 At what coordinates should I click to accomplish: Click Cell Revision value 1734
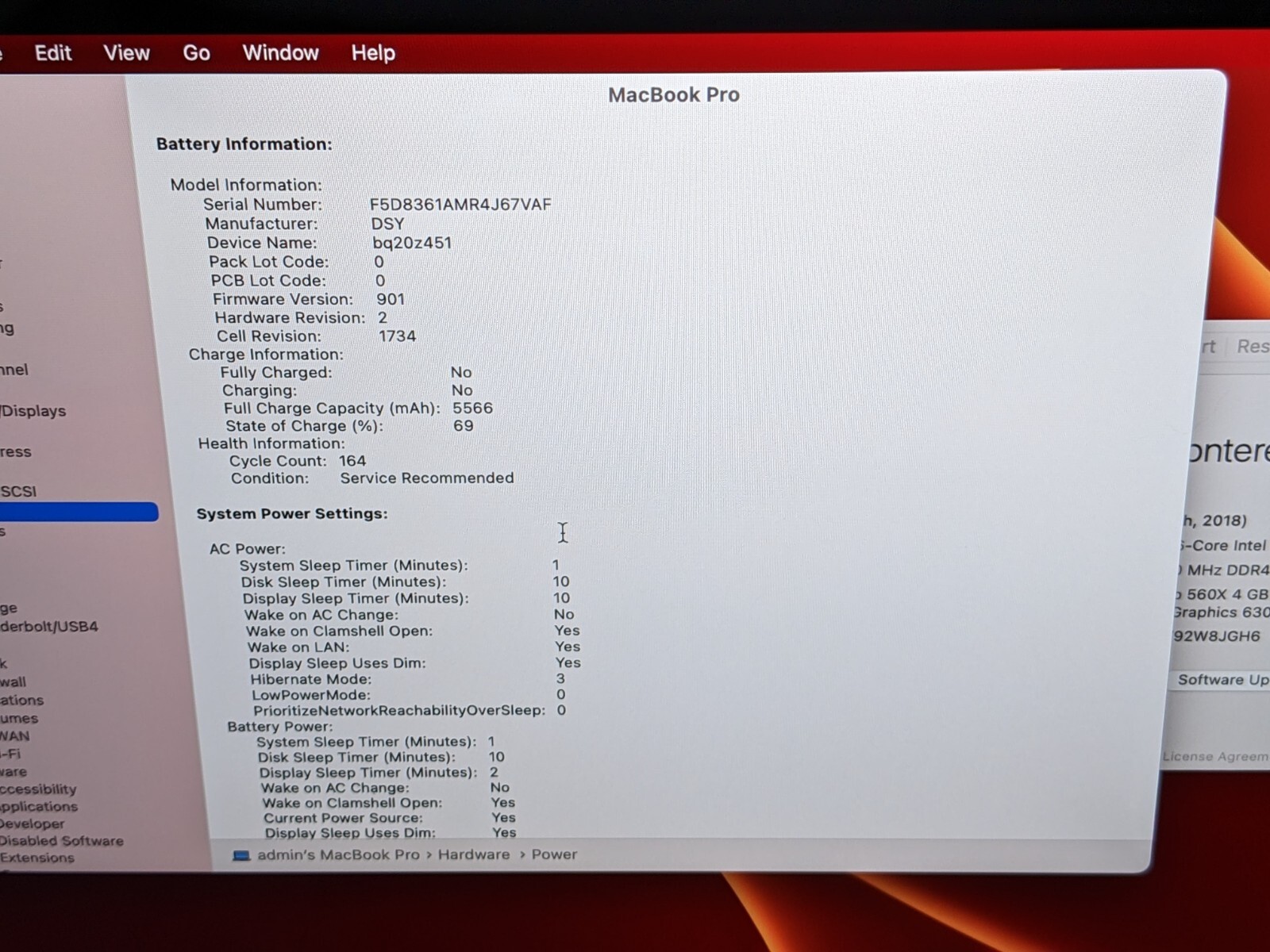(397, 336)
